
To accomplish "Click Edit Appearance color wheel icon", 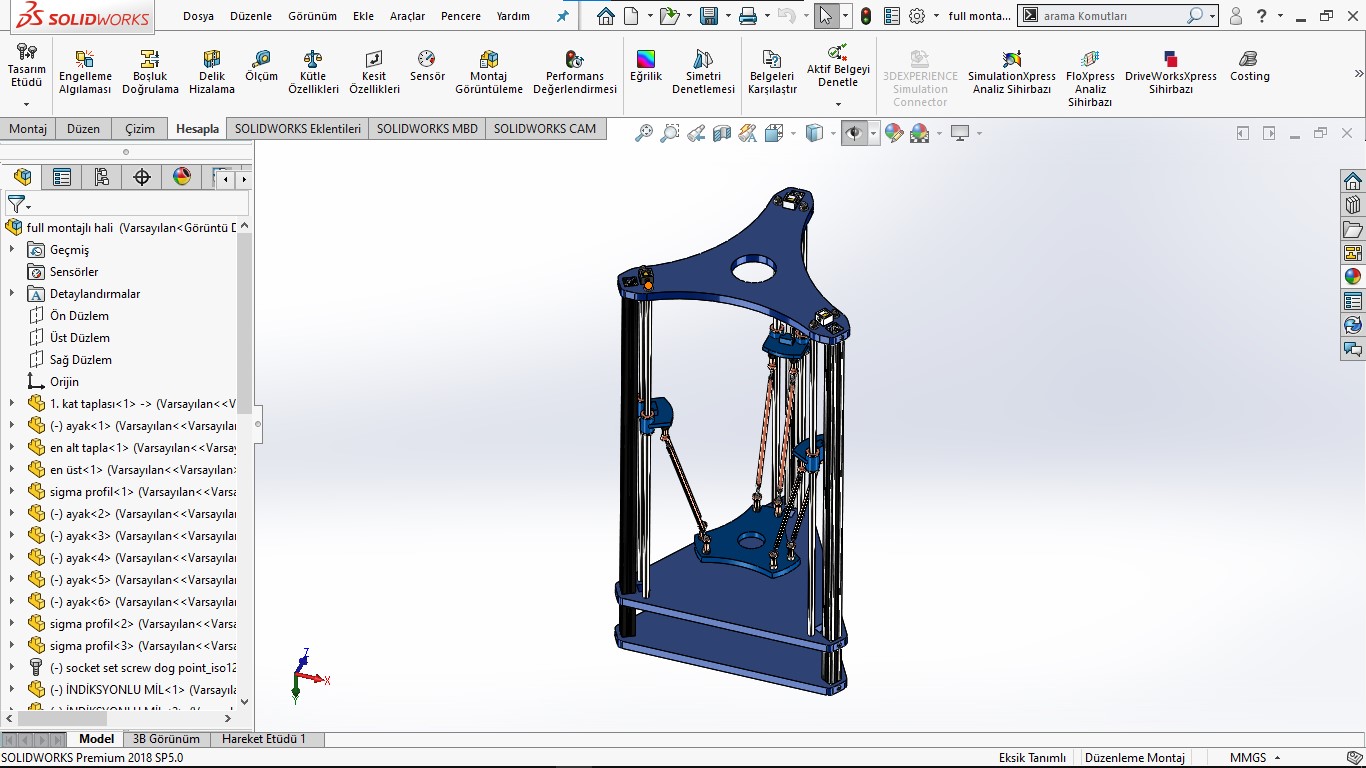I will click(894, 133).
